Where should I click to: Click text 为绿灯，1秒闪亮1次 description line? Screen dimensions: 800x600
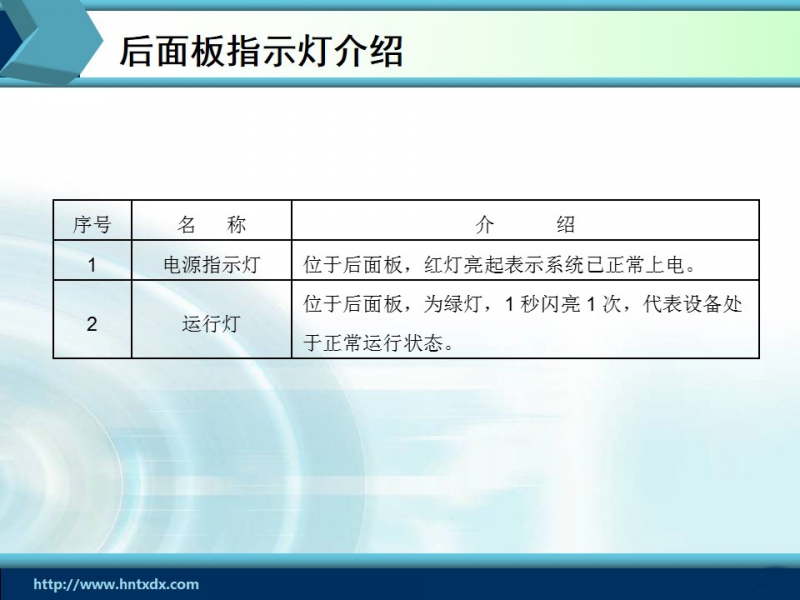tap(522, 304)
